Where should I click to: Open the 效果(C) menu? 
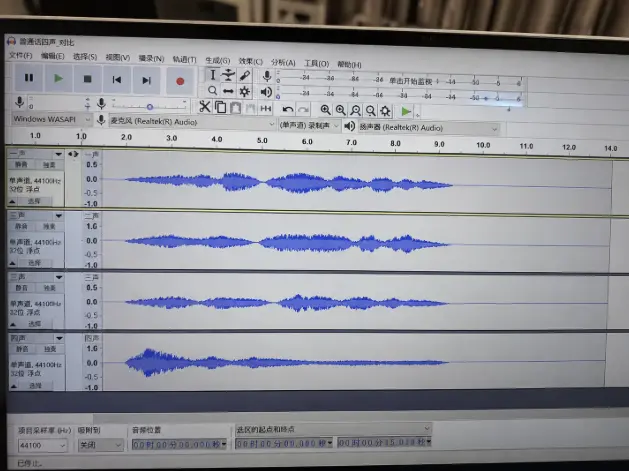click(250, 61)
